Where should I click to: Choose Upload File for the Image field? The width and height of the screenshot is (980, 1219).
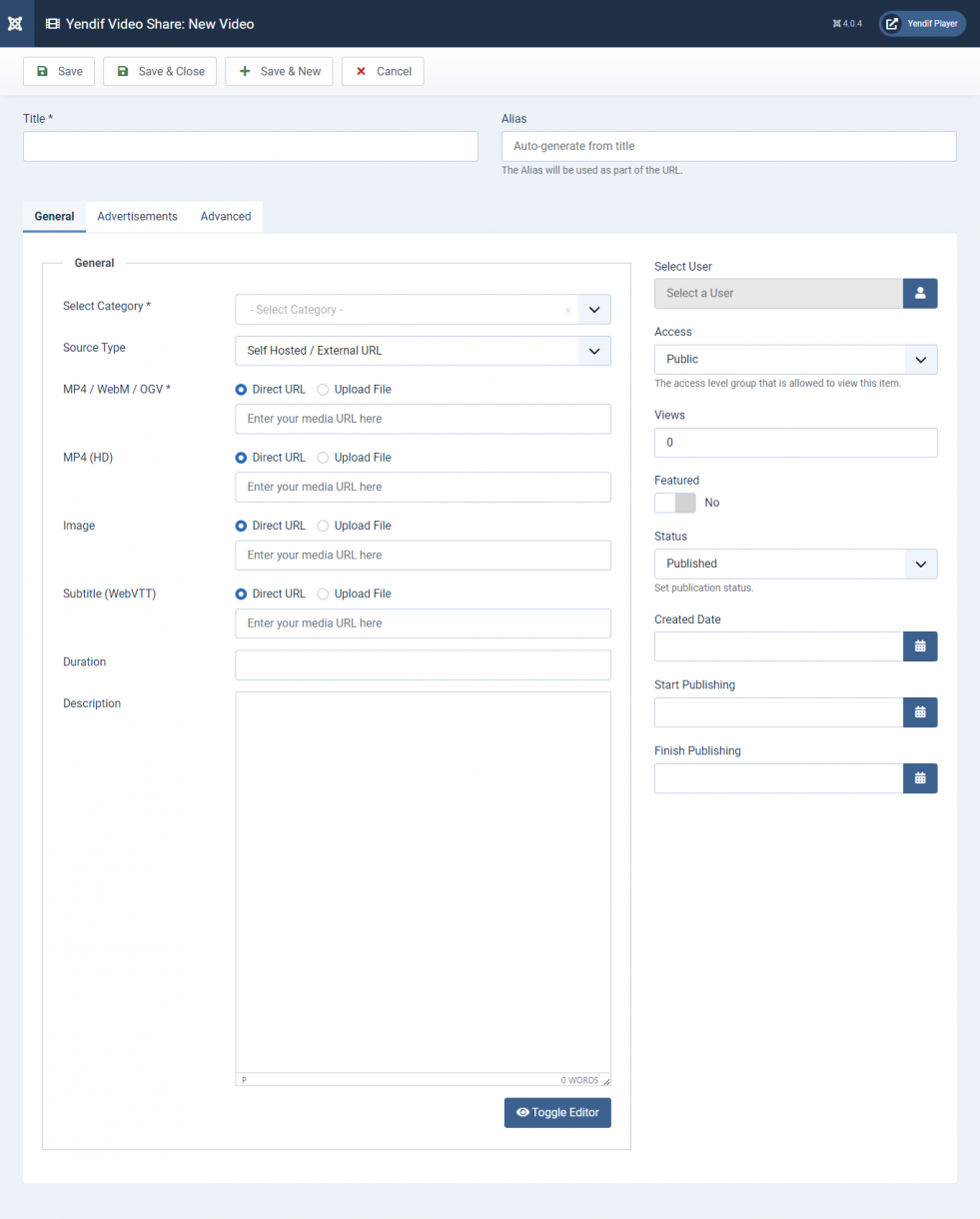[323, 526]
